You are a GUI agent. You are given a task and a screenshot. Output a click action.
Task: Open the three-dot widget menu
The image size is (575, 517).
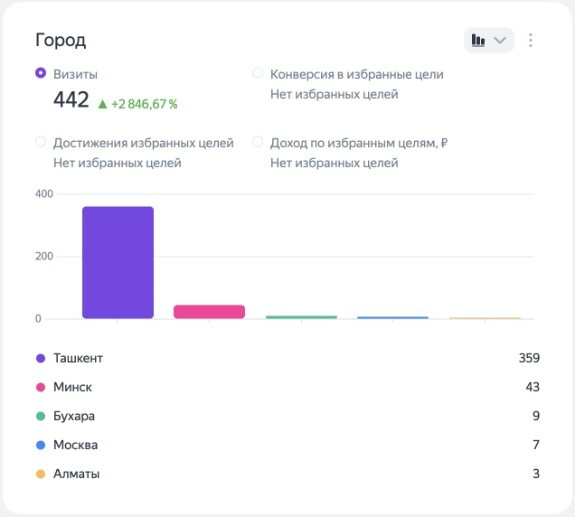click(x=530, y=40)
